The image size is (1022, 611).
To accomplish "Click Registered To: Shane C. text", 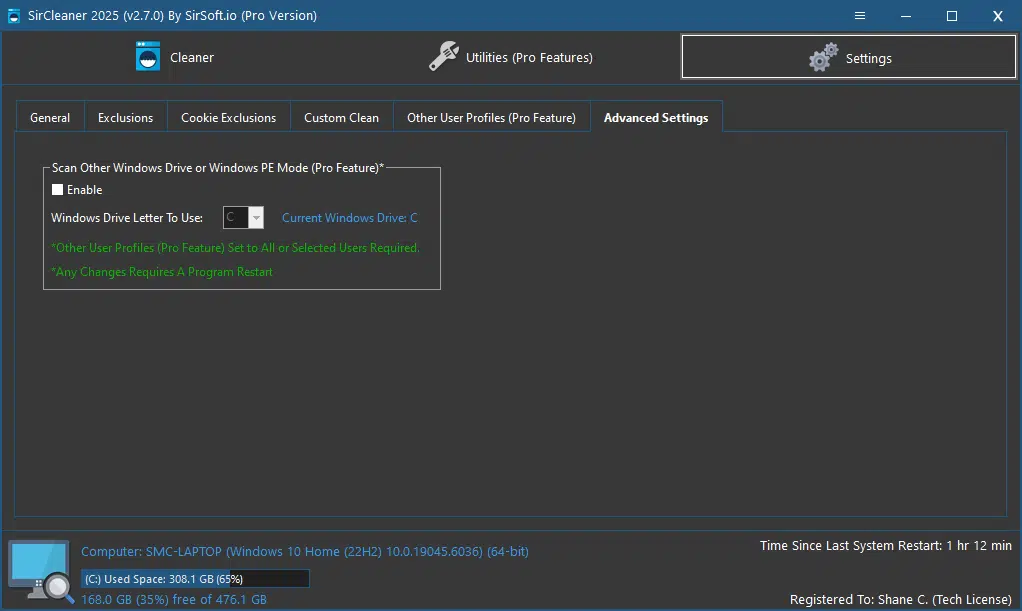I will pyautogui.click(x=901, y=599).
